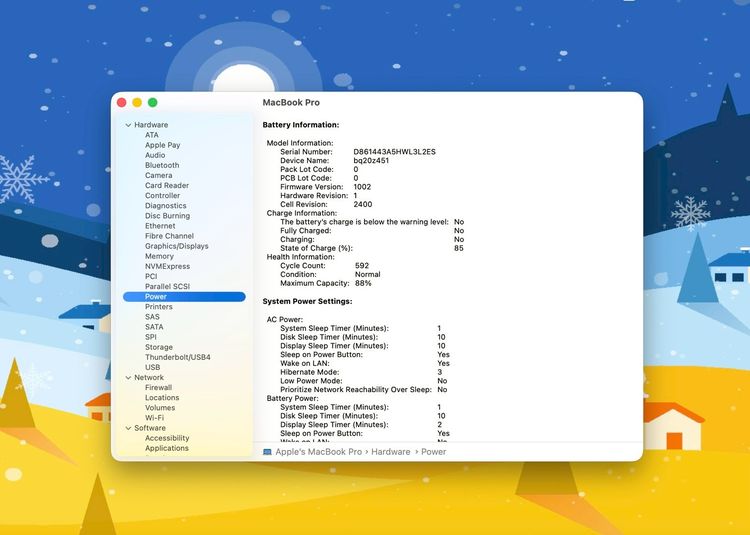Click Power in the bottom path bar
750x535 pixels.
433,452
